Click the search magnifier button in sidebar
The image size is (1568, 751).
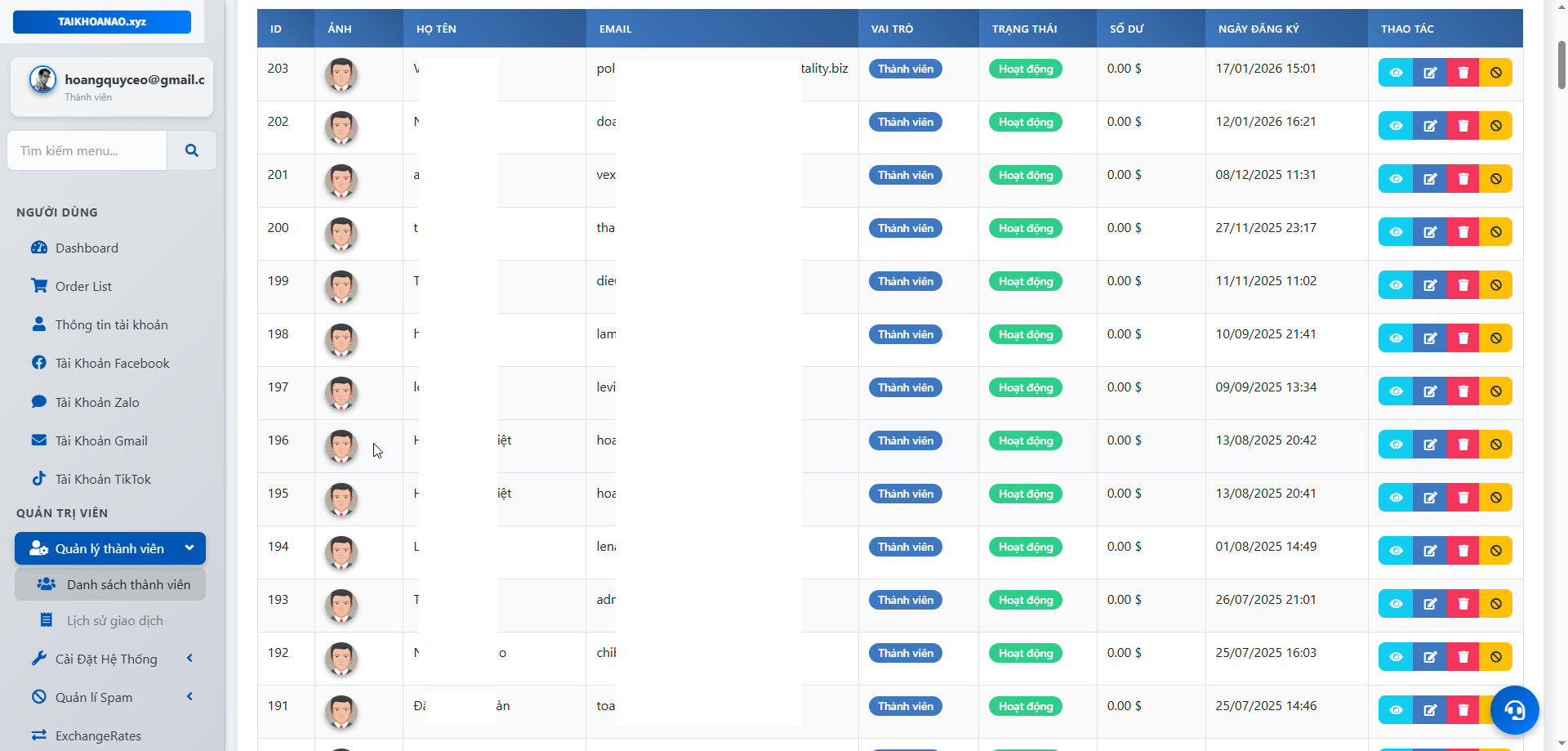pyautogui.click(x=192, y=150)
